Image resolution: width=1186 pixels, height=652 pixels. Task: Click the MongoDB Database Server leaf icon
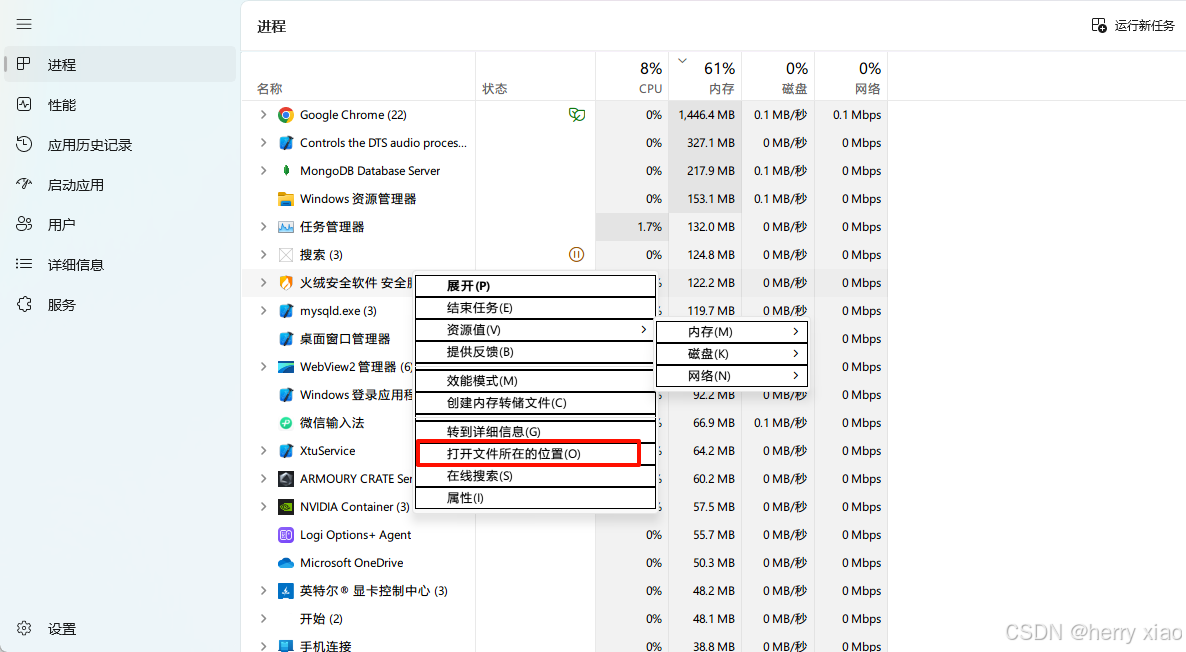(x=286, y=171)
